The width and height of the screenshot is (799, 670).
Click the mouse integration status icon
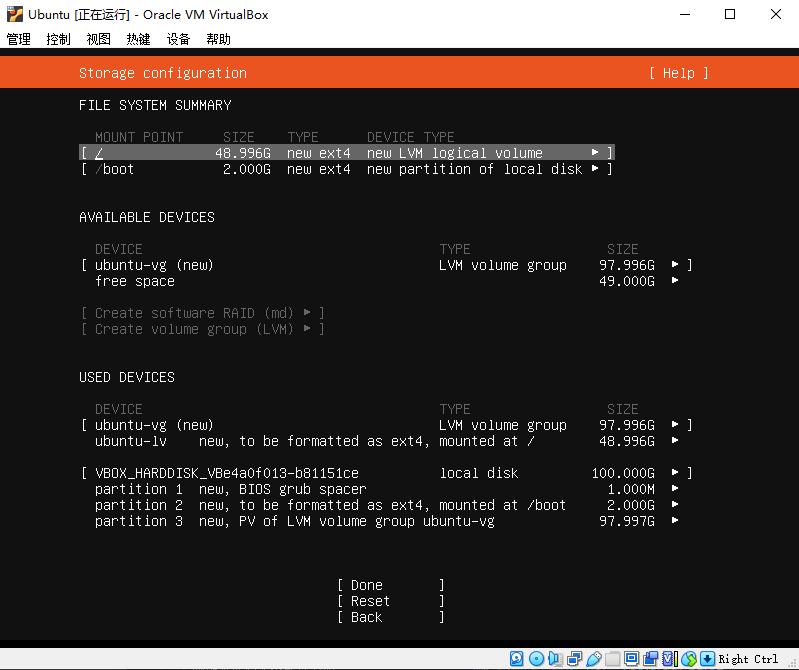pos(689,658)
